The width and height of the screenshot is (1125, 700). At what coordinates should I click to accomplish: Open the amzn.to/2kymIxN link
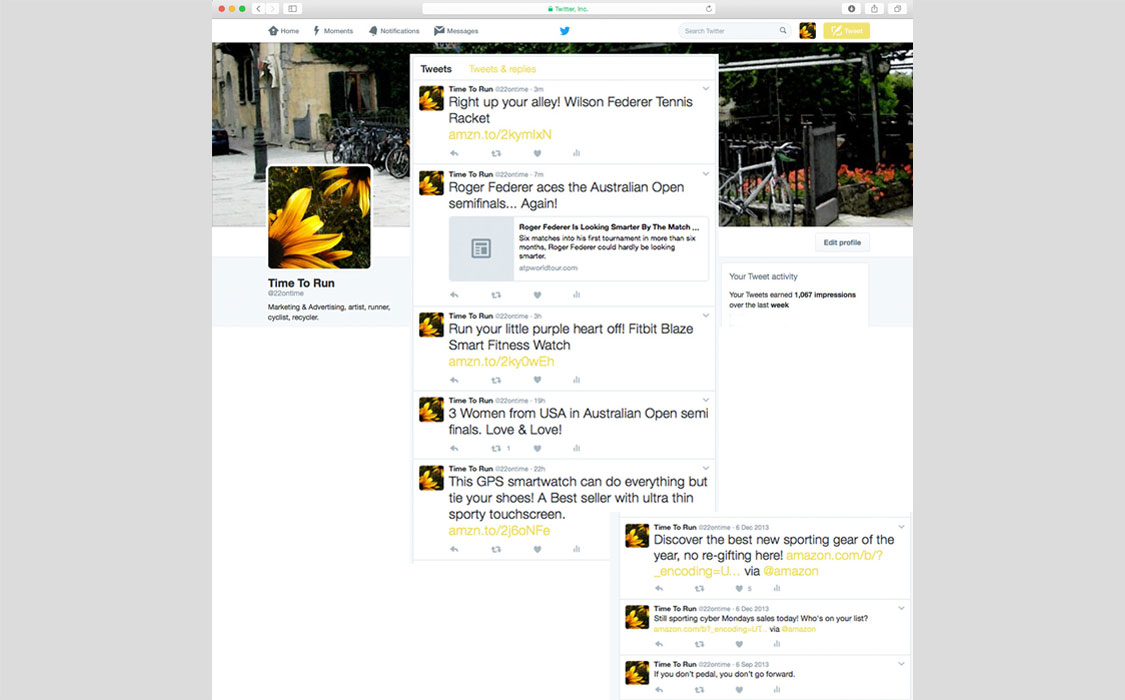pos(500,134)
